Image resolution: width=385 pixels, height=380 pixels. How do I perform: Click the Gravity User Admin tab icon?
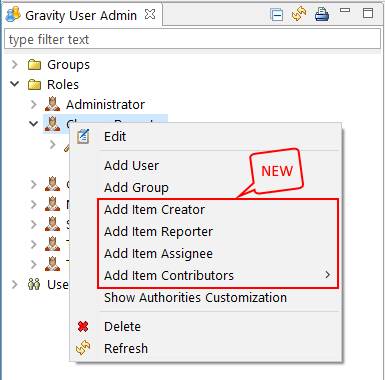(x=14, y=15)
